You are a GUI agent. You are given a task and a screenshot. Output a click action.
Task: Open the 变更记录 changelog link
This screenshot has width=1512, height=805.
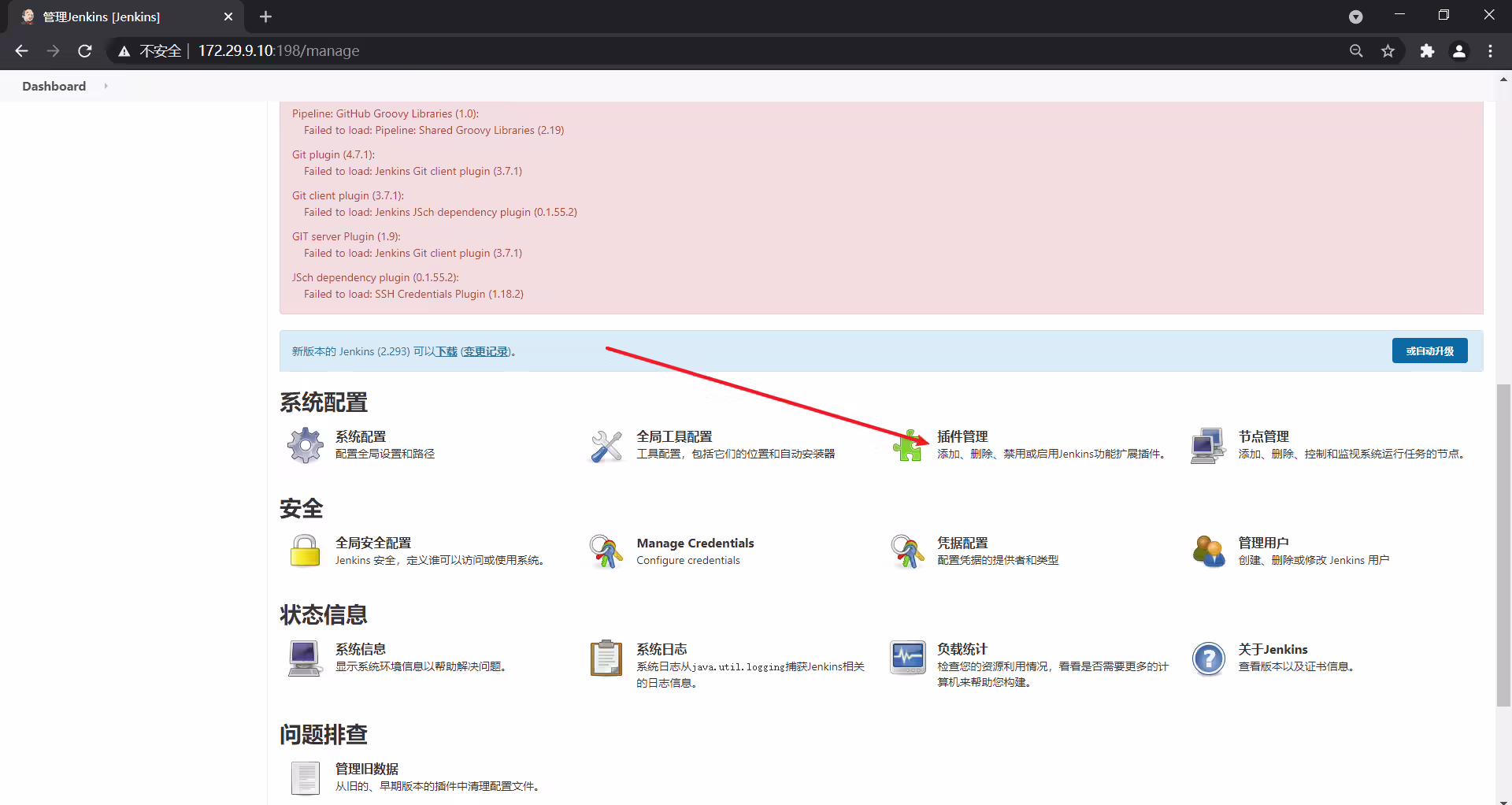[487, 351]
